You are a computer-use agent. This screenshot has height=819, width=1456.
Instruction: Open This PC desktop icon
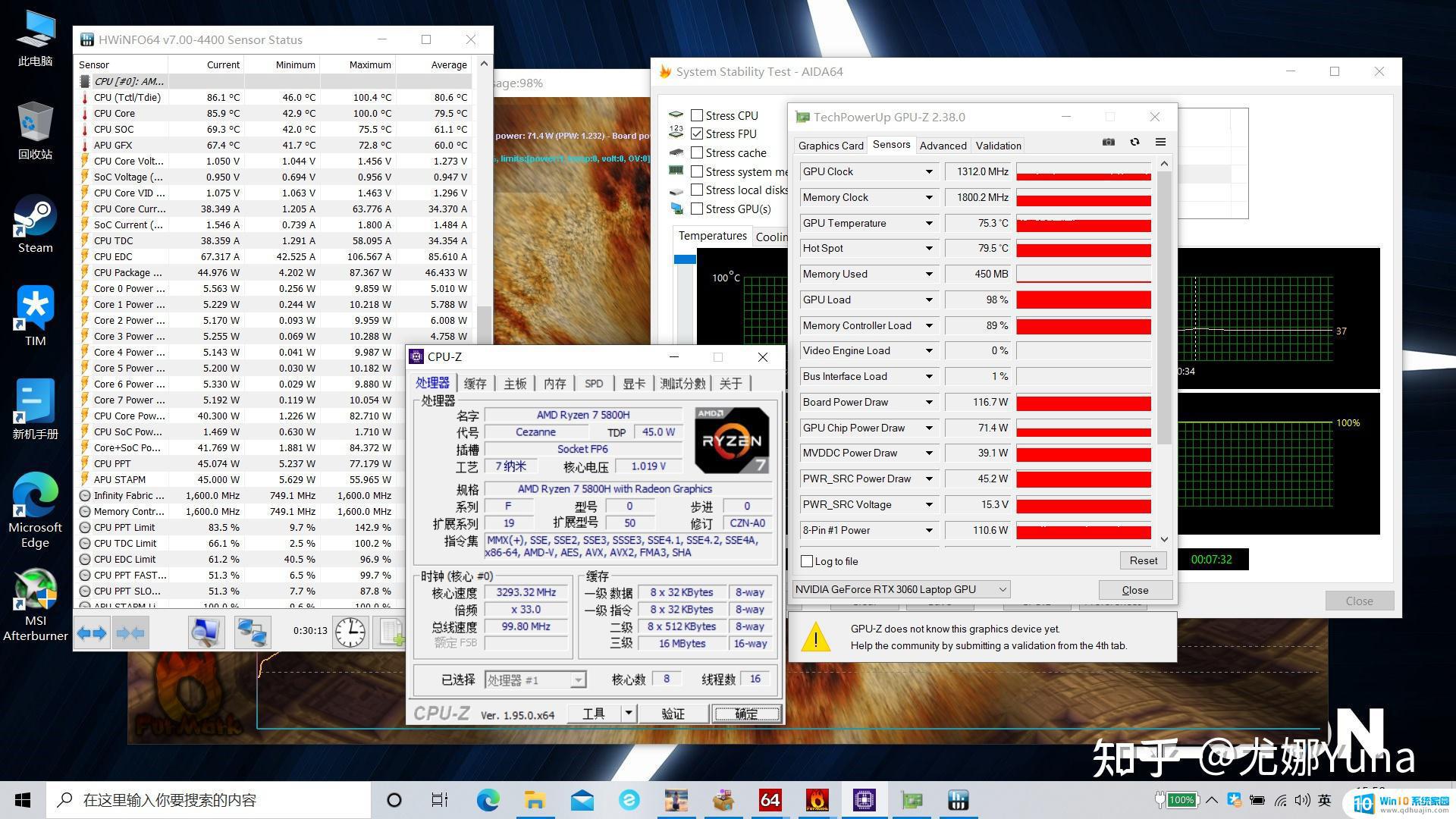click(35, 38)
